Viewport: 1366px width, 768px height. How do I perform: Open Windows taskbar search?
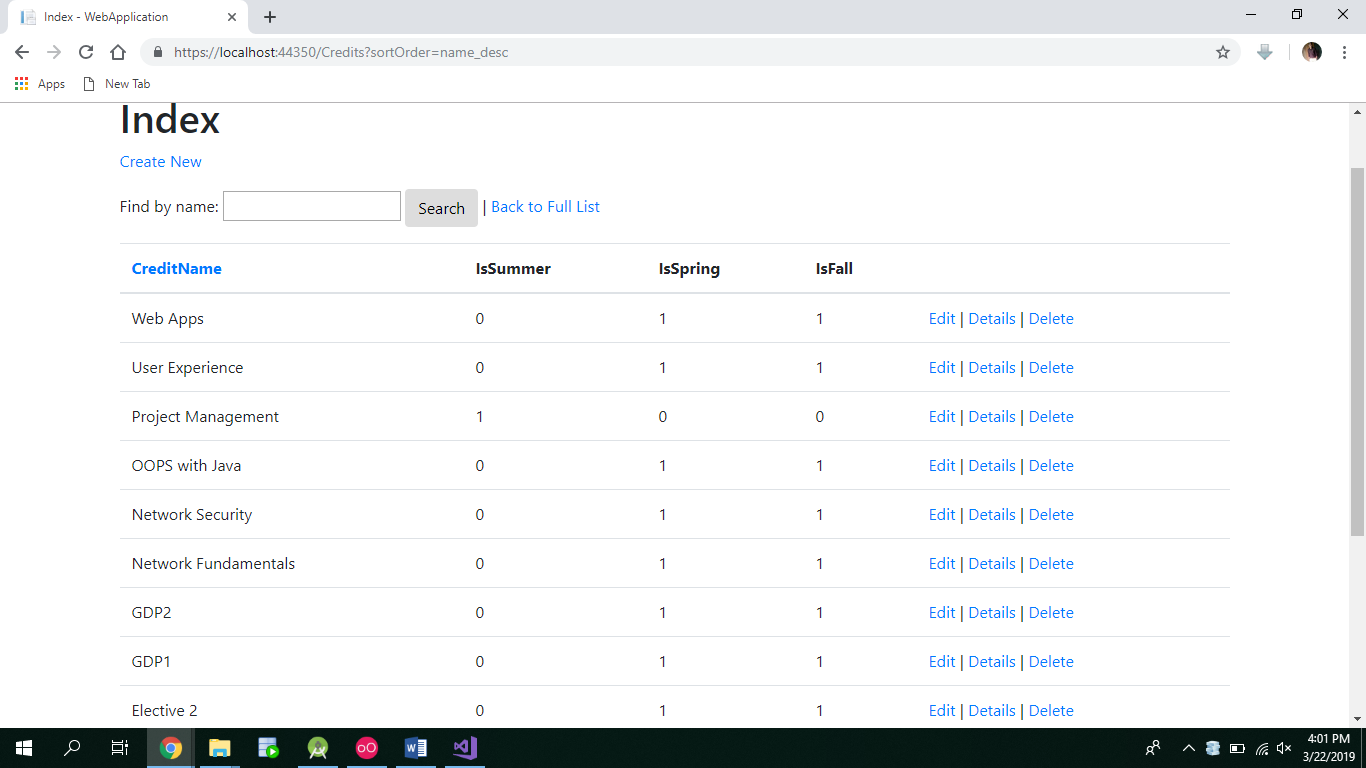click(72, 748)
